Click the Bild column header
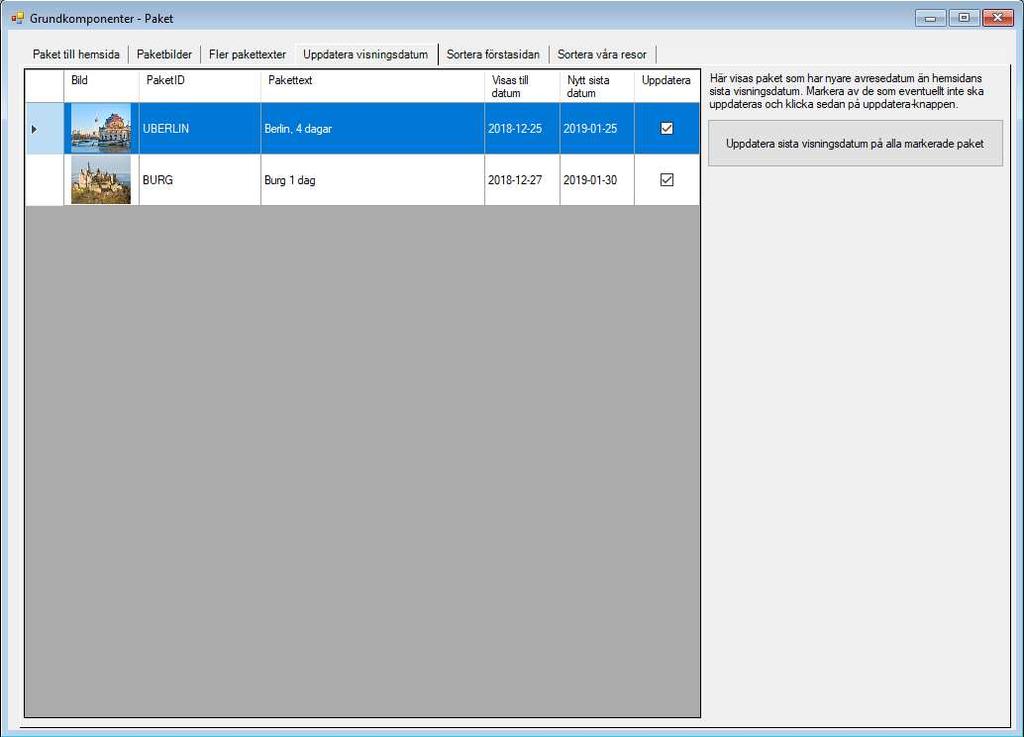Screen dimensions: 1024x737 click(101, 86)
